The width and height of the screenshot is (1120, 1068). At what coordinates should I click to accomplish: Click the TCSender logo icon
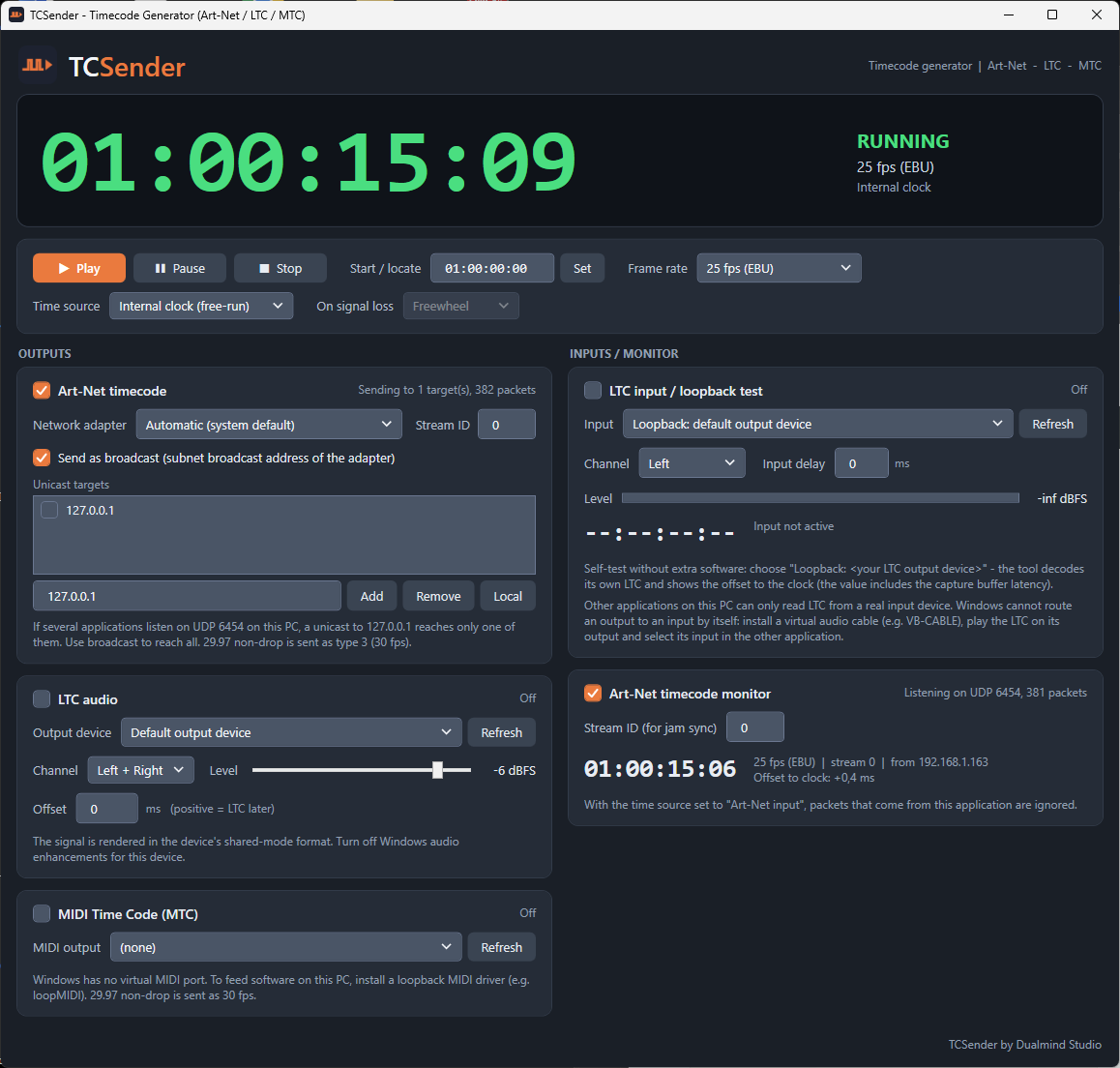(37, 66)
